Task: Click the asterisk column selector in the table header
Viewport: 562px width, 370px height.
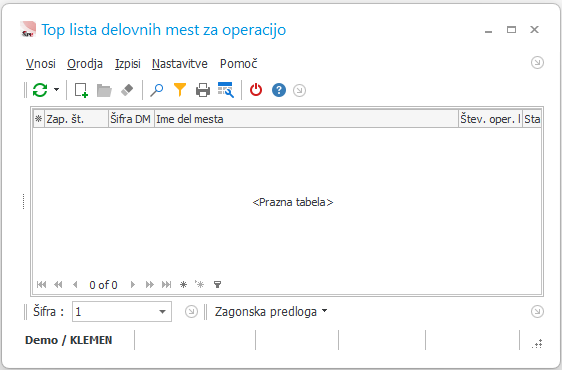Action: [x=39, y=119]
